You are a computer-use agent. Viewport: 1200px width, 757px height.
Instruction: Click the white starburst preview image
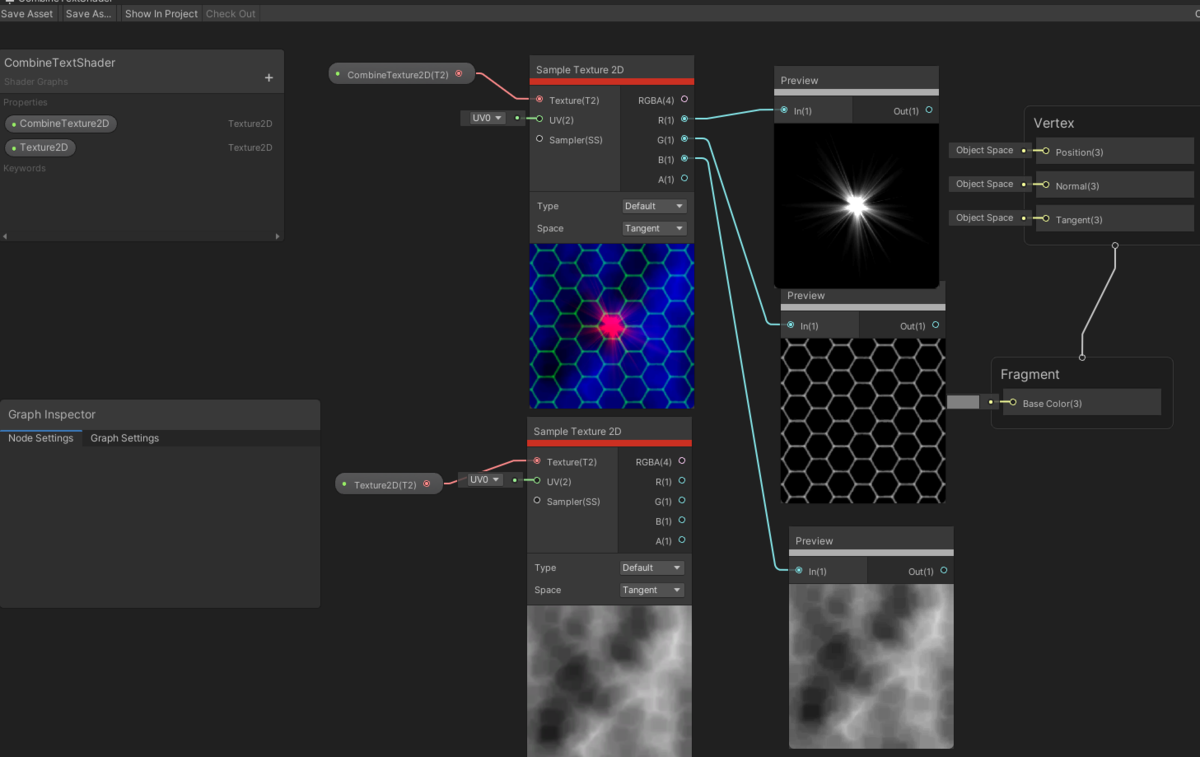point(856,205)
